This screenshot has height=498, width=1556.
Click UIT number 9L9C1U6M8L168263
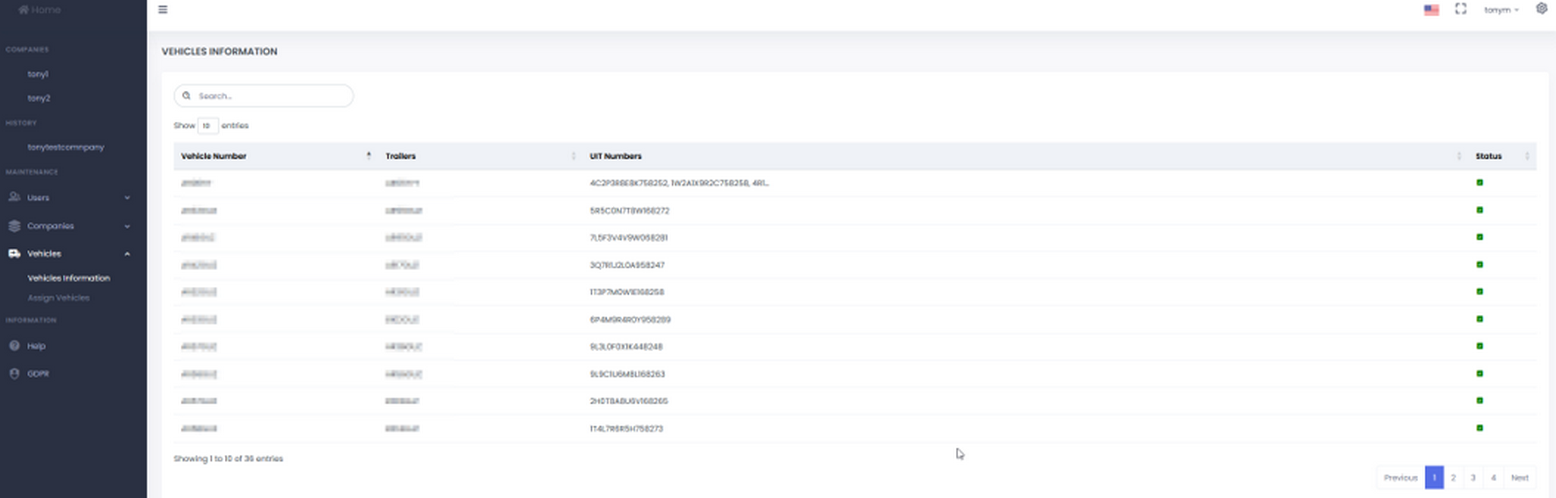[628, 374]
